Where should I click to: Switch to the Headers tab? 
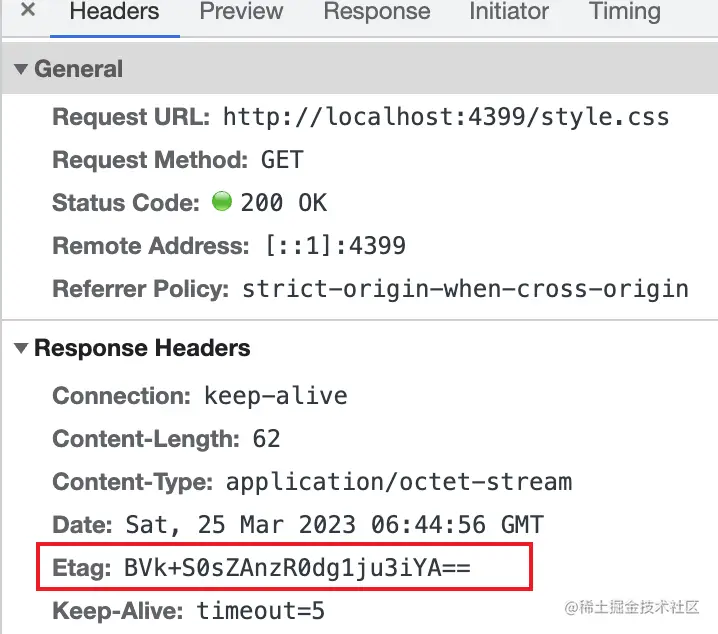pos(114,12)
